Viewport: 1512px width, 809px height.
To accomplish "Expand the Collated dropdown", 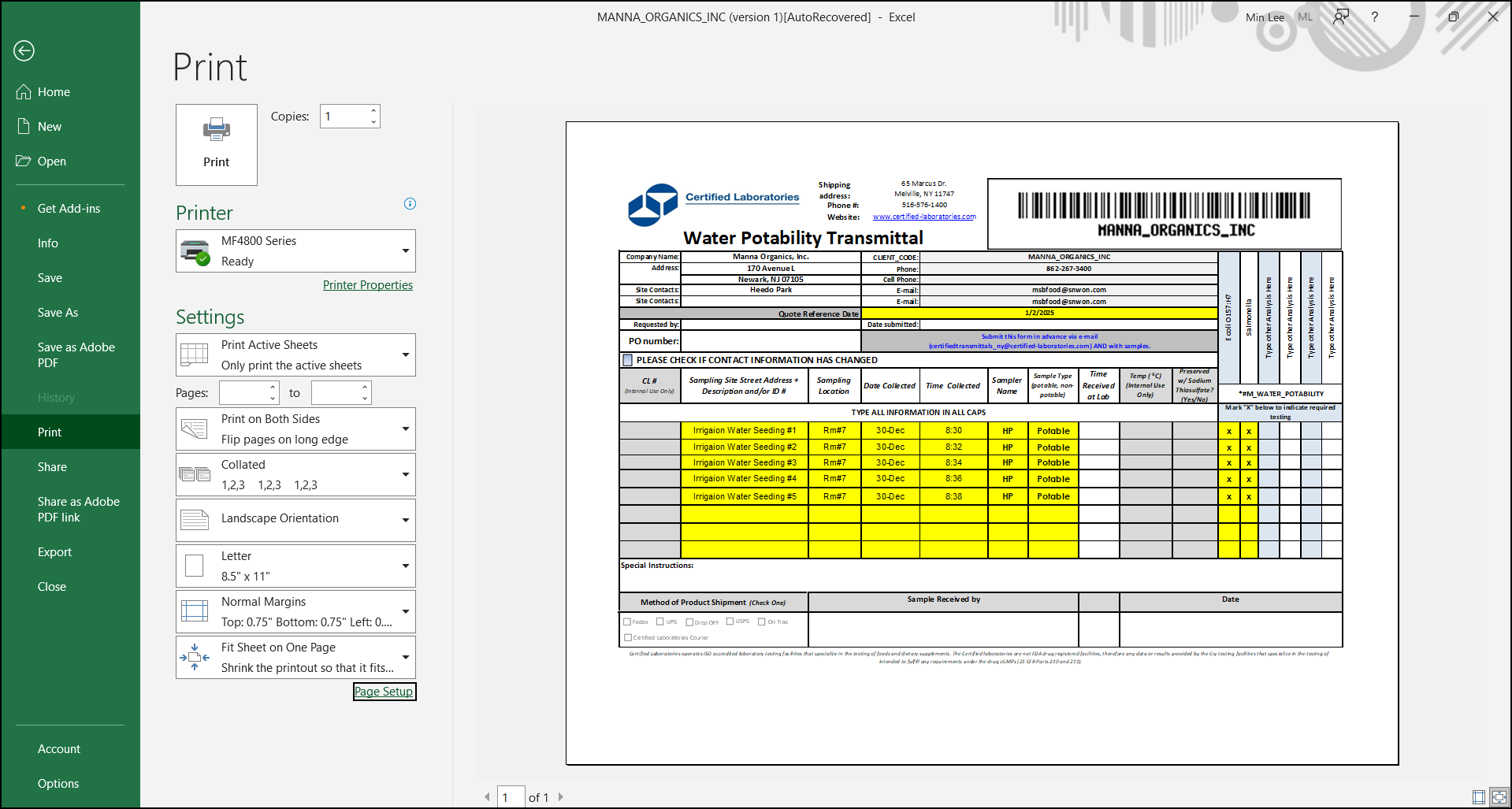I will (295, 475).
